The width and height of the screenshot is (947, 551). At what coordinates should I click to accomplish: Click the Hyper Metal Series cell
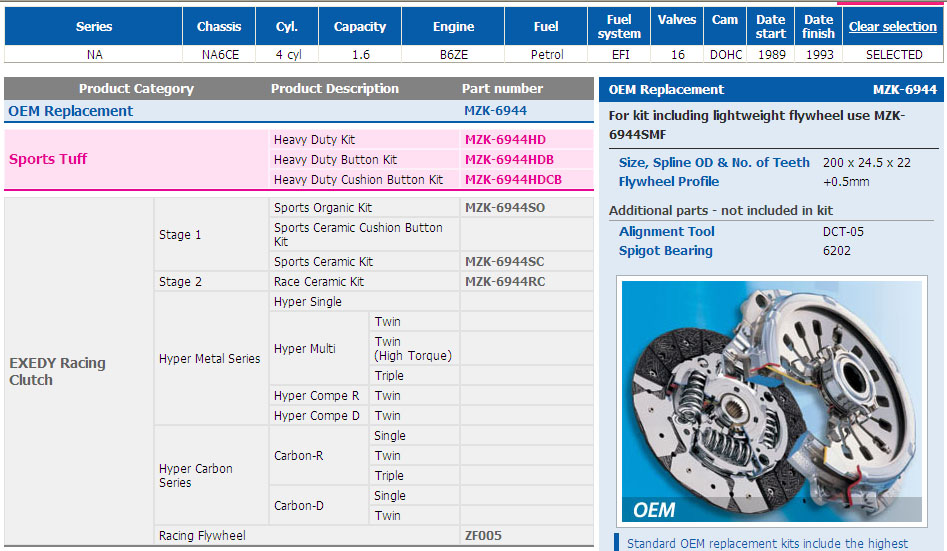211,358
